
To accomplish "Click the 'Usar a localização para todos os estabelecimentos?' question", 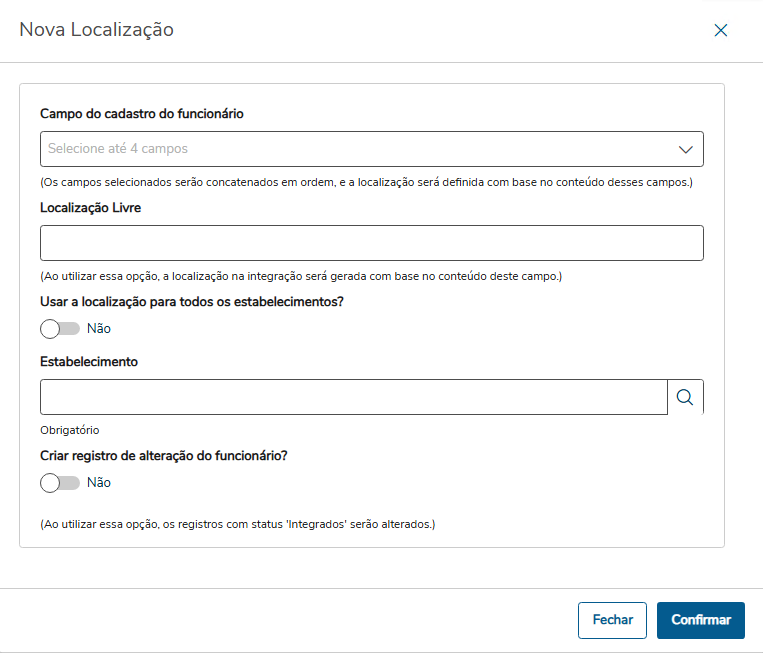I will coord(192,302).
